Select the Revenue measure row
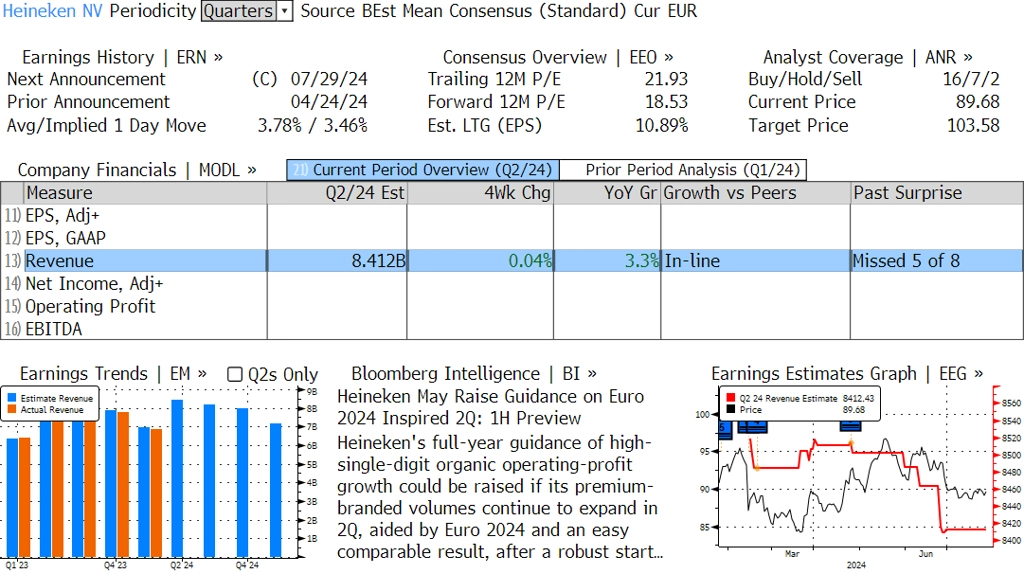 coord(511,261)
